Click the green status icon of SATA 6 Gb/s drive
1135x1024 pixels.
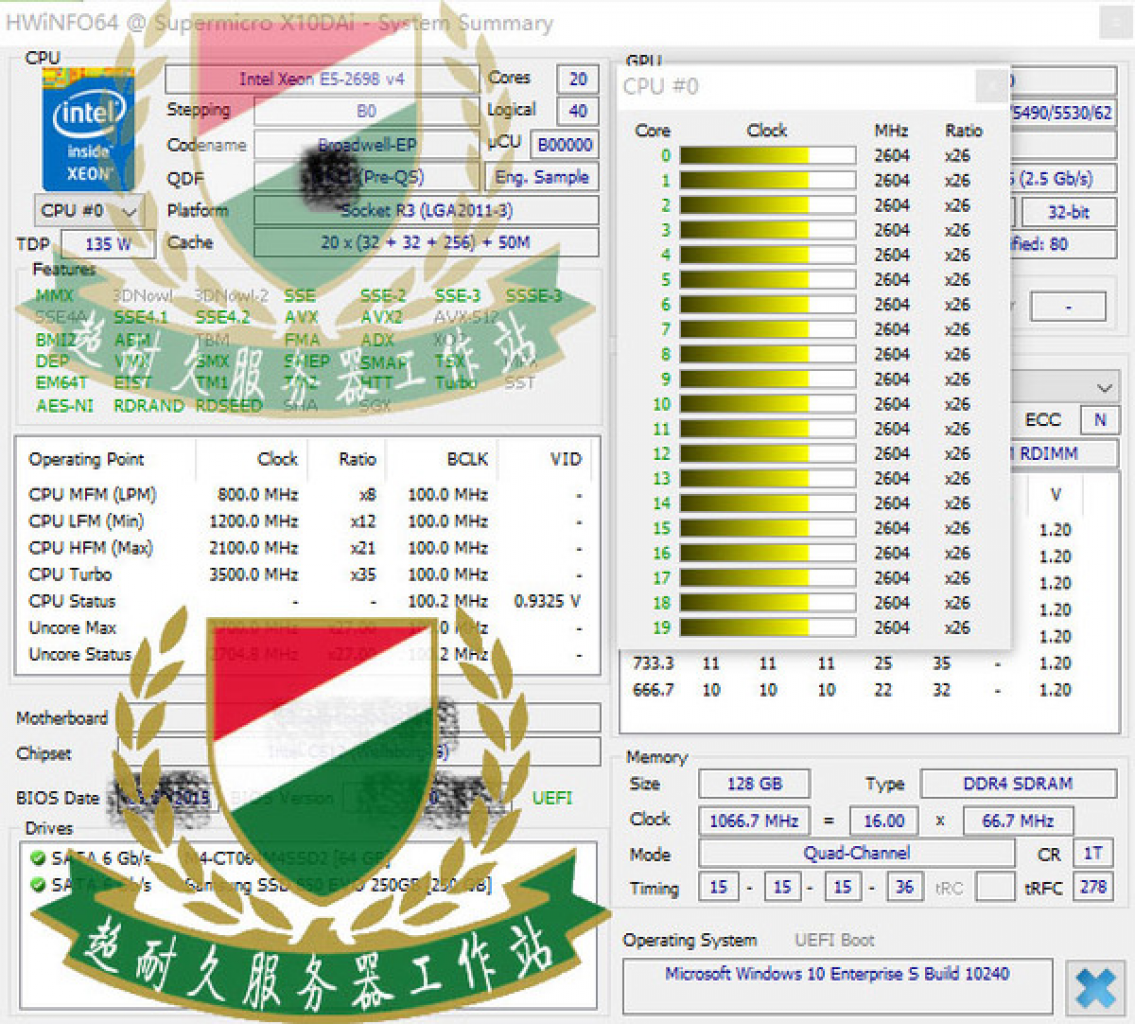click(x=38, y=858)
